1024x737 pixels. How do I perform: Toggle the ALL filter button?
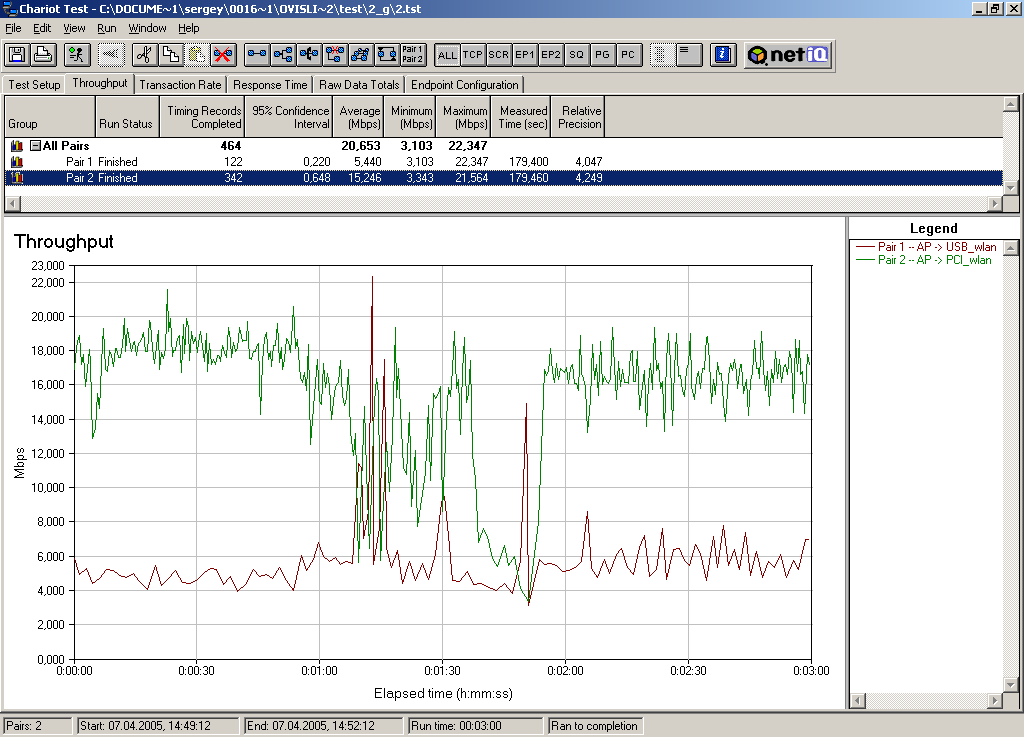point(447,55)
